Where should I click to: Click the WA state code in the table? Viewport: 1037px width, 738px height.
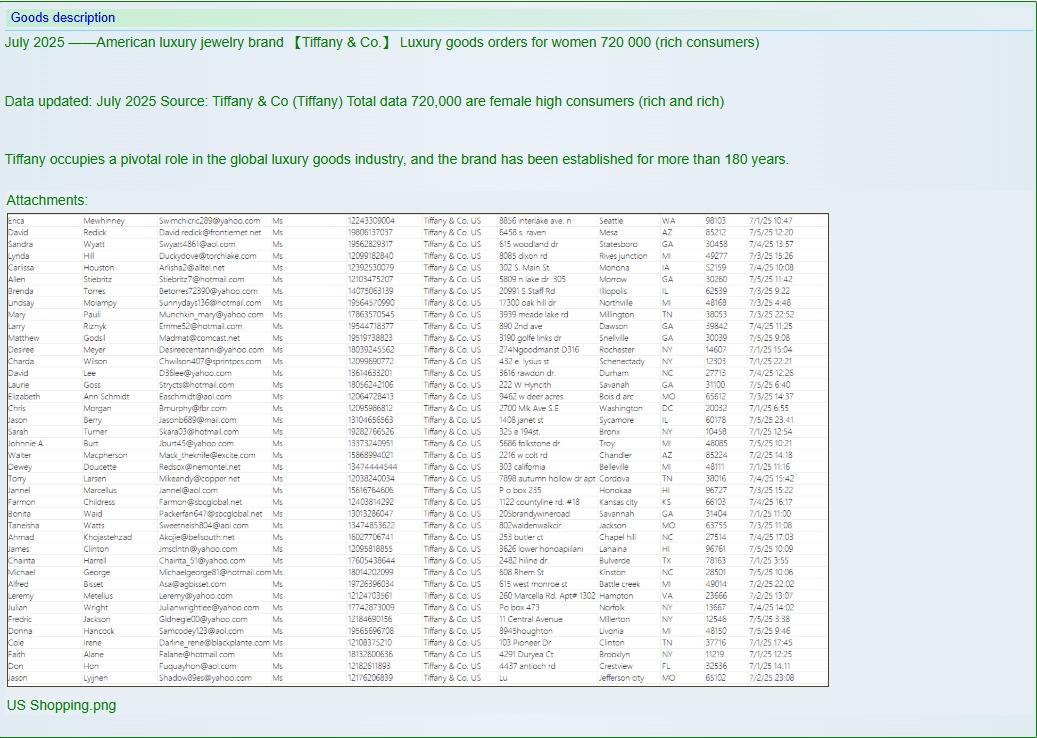pos(667,220)
